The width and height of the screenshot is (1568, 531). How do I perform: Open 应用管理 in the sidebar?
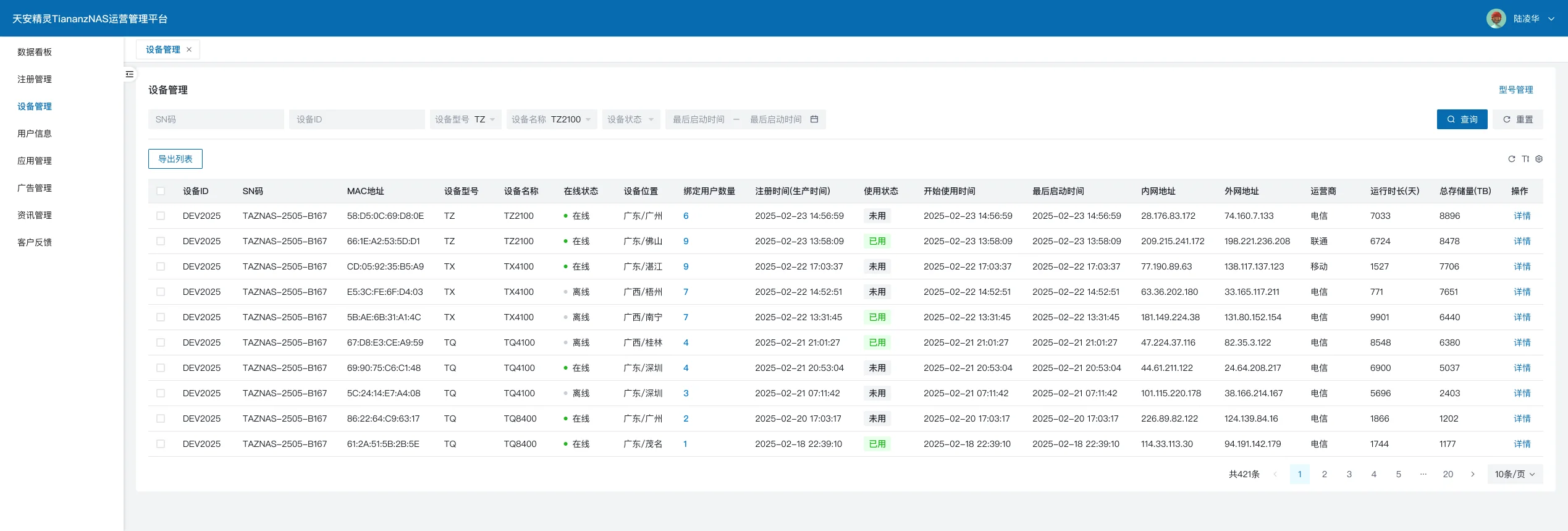coord(35,161)
